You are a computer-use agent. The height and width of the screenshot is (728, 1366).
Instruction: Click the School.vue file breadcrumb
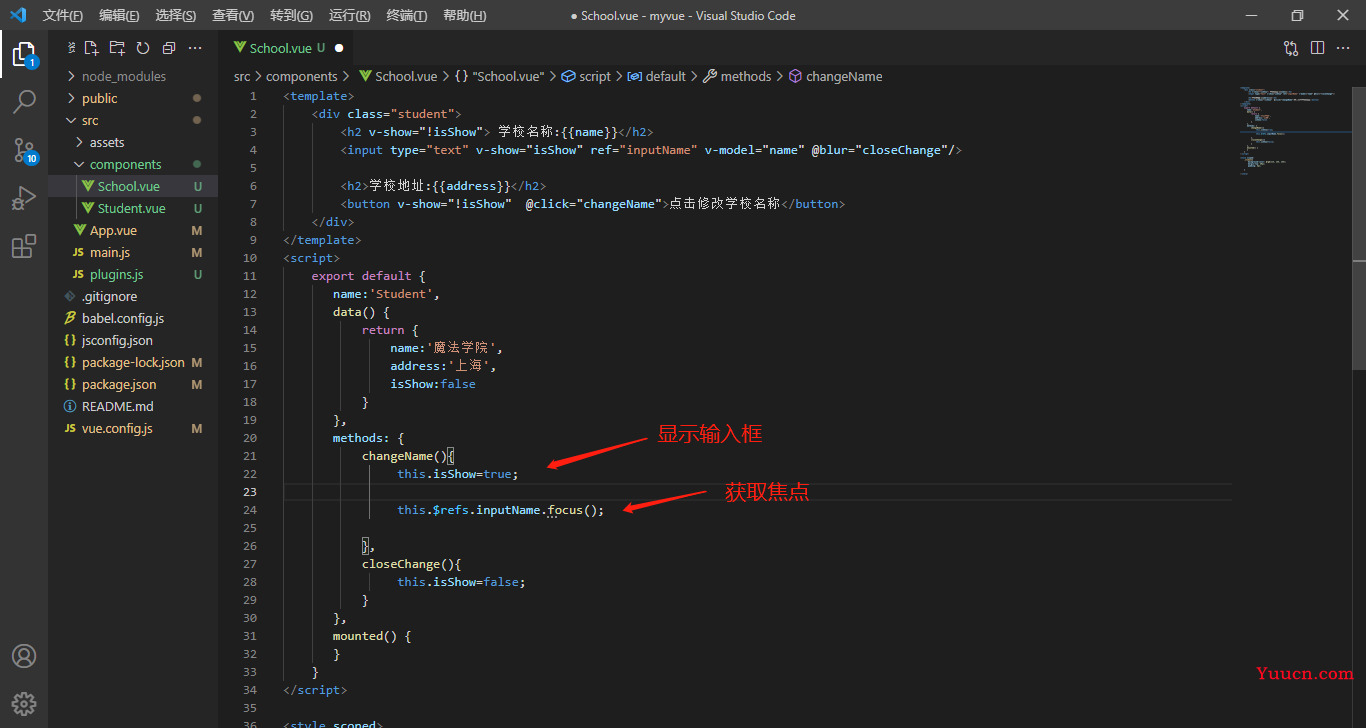pyautogui.click(x=398, y=76)
